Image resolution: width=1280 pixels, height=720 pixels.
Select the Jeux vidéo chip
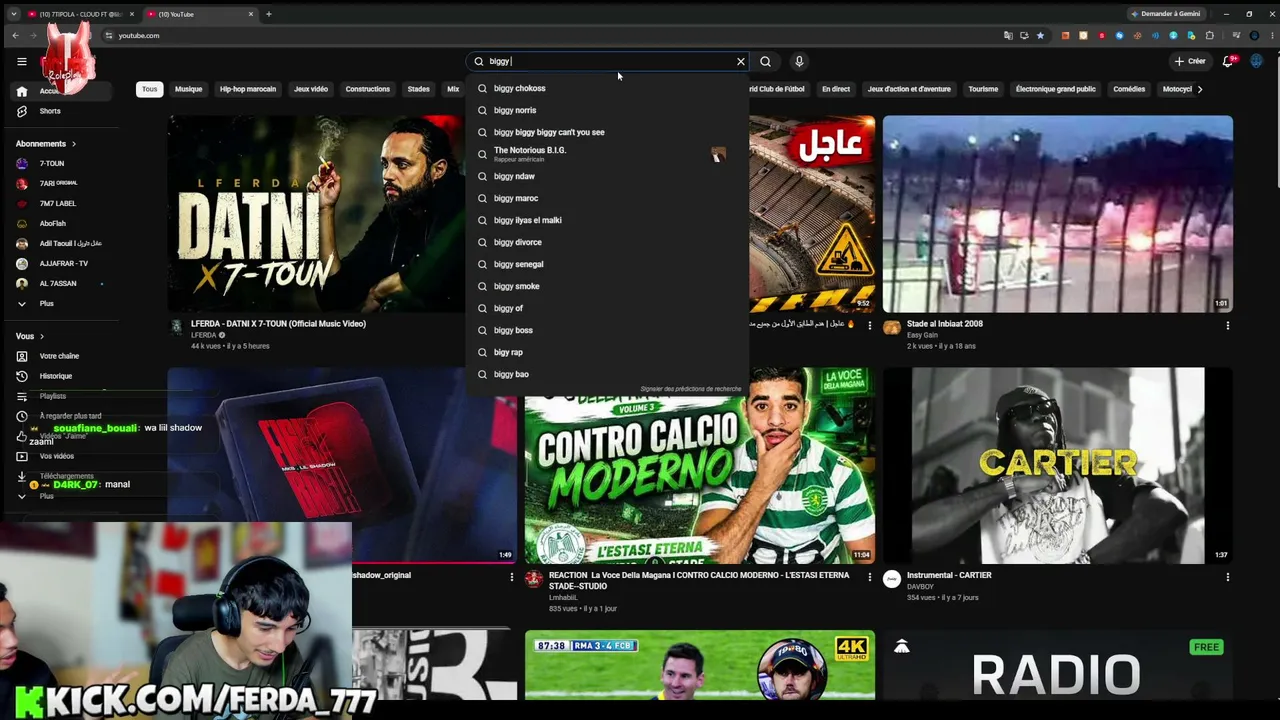(x=311, y=89)
